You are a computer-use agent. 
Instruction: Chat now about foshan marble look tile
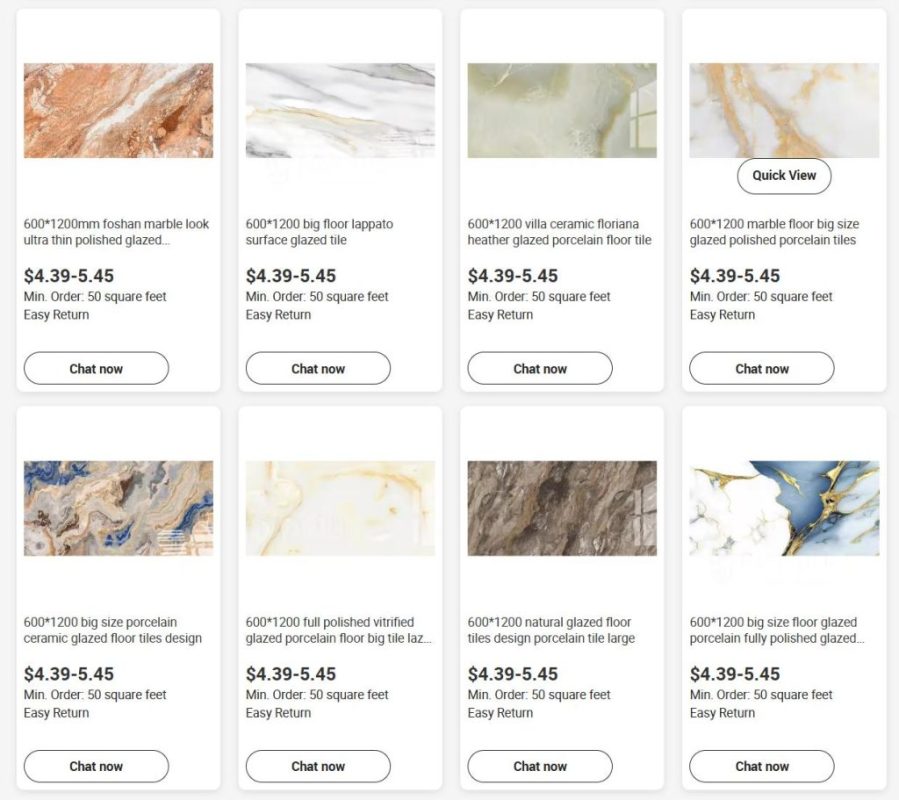96,368
